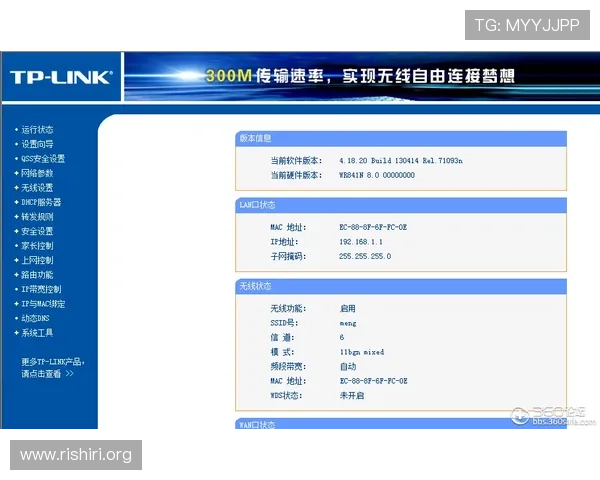Viewport: 600px width, 480px height.
Task: Expand the 无线设置 menu section
Action: (37, 188)
